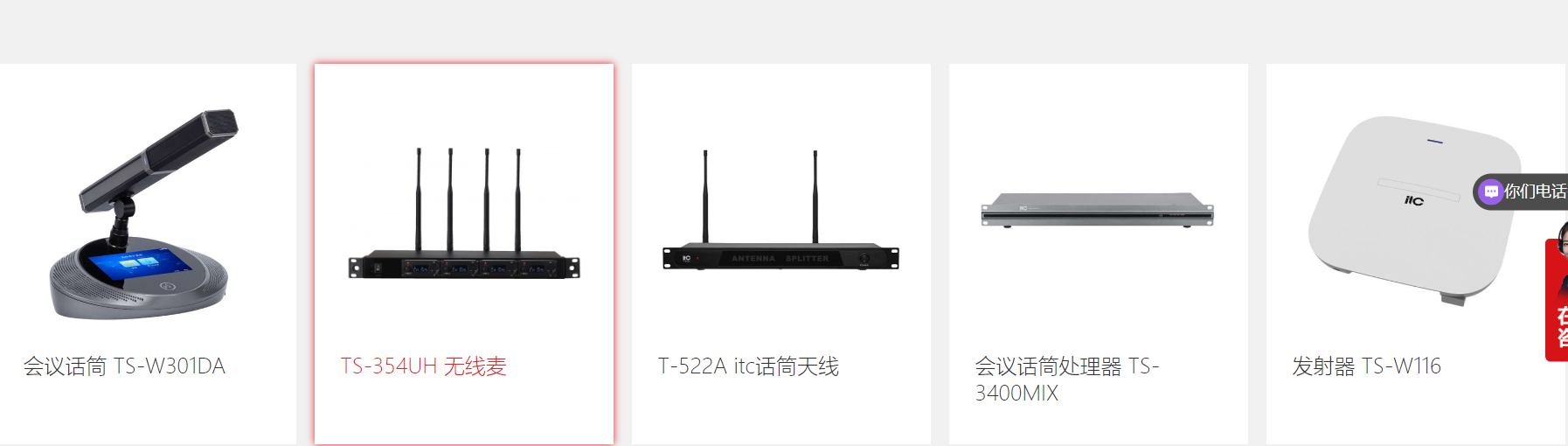This screenshot has height=446, width=1568.
Task: Select the TS-W301DA conference microphone image
Action: [143, 214]
